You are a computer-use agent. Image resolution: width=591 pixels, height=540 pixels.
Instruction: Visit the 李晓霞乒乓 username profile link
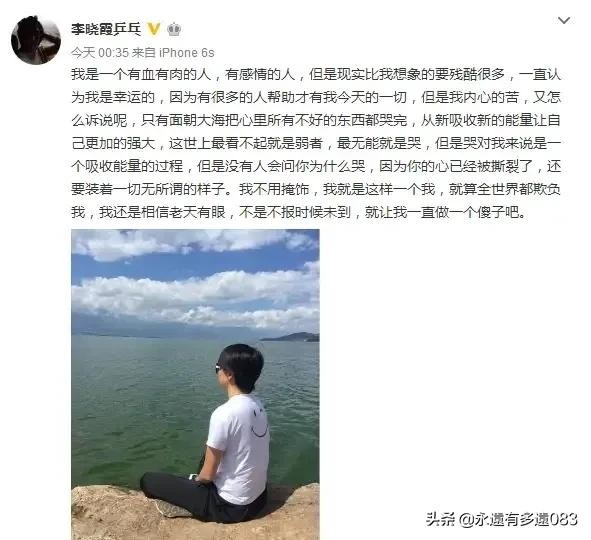(106, 29)
